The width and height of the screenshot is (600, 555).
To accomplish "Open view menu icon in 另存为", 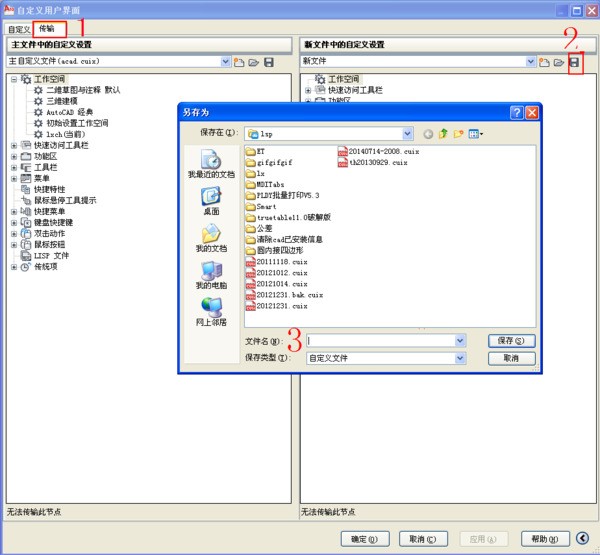I will [x=476, y=134].
